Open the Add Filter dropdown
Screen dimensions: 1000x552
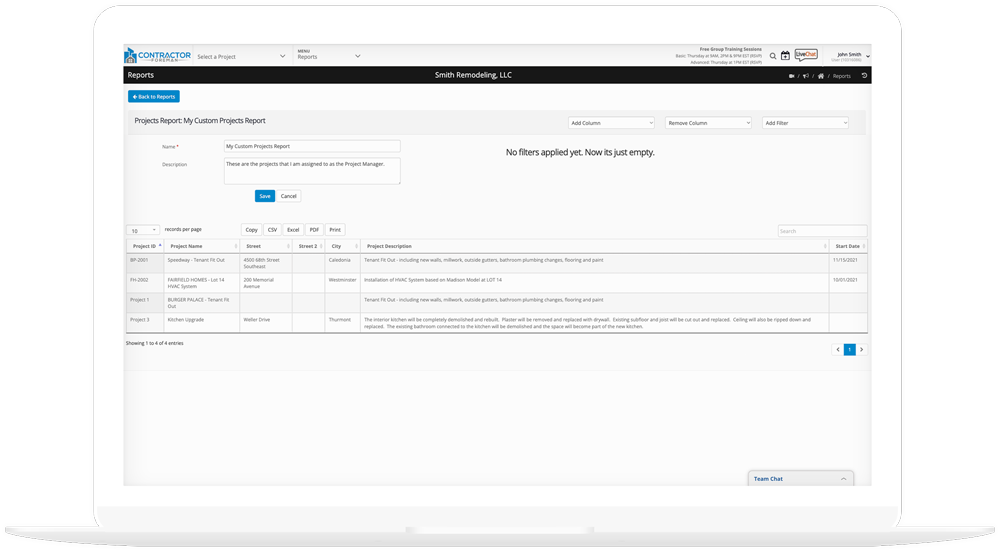pyautogui.click(x=805, y=123)
